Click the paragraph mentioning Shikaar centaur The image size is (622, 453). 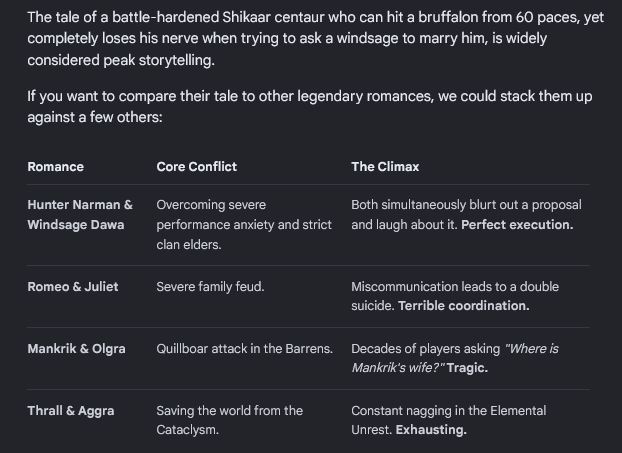point(315,38)
